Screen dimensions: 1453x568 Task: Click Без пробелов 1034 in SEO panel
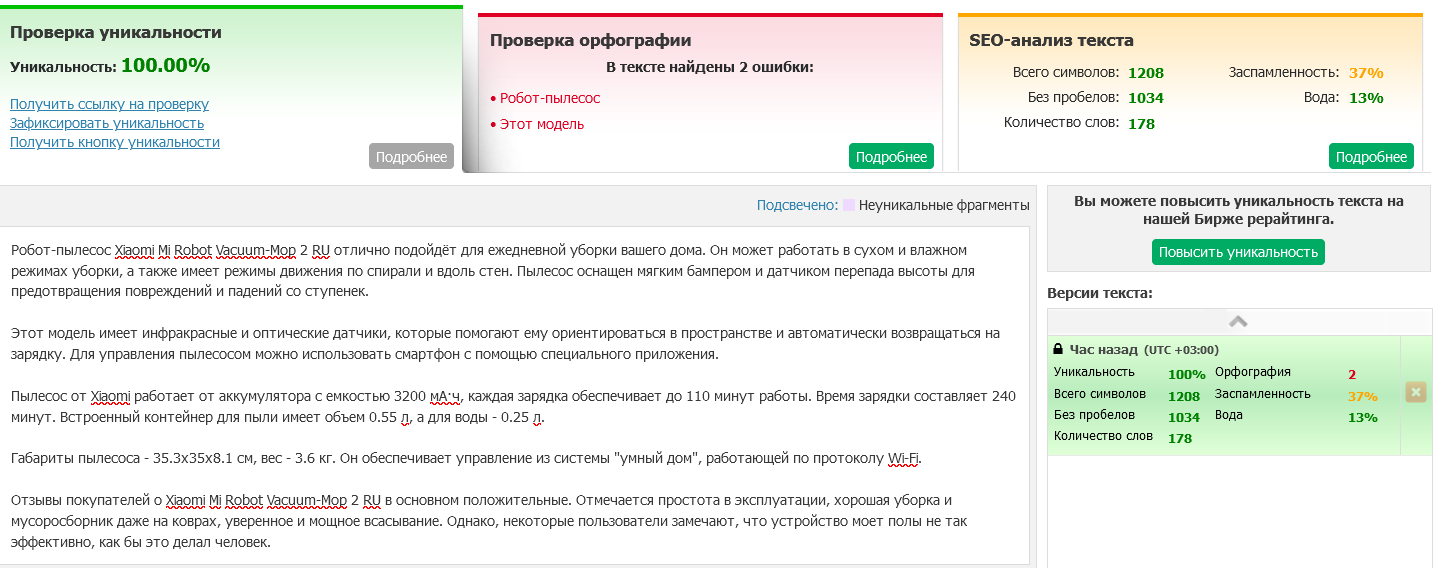(x=1146, y=98)
